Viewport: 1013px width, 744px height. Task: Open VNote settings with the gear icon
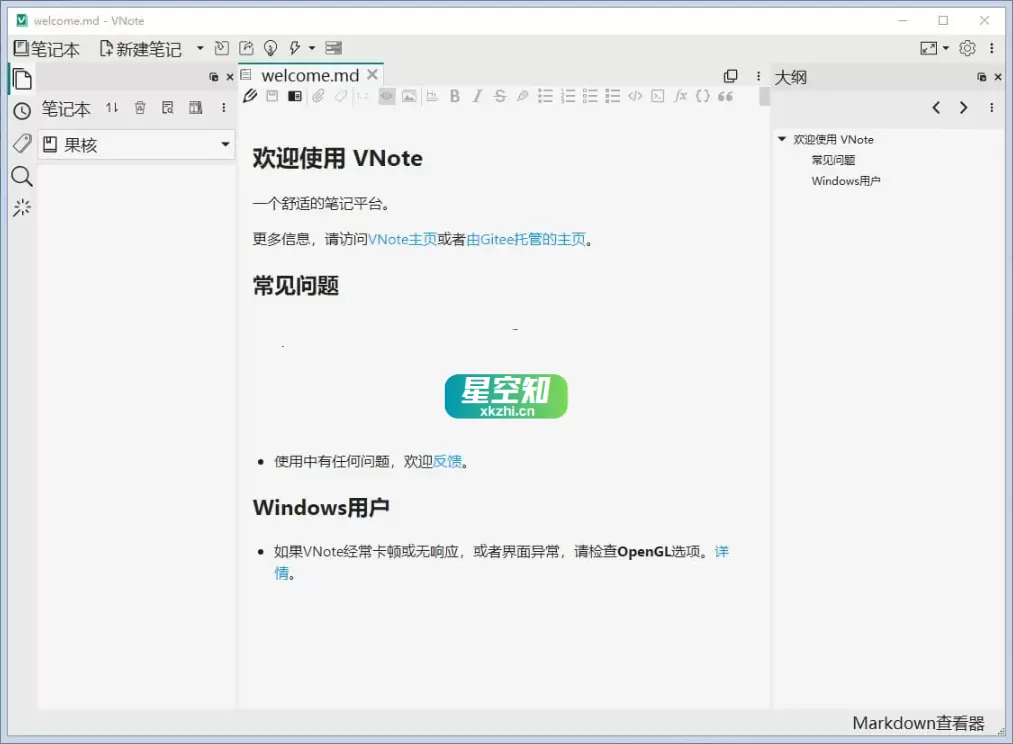(x=967, y=47)
